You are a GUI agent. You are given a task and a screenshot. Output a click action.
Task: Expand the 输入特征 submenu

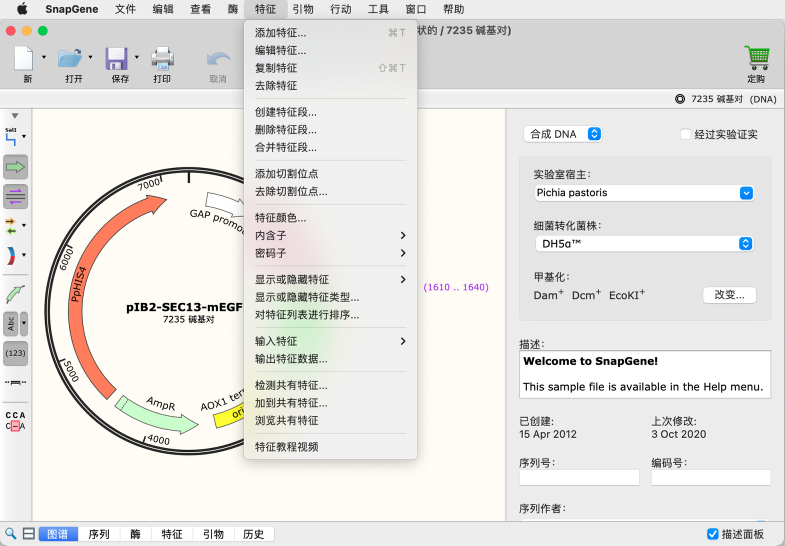point(330,341)
